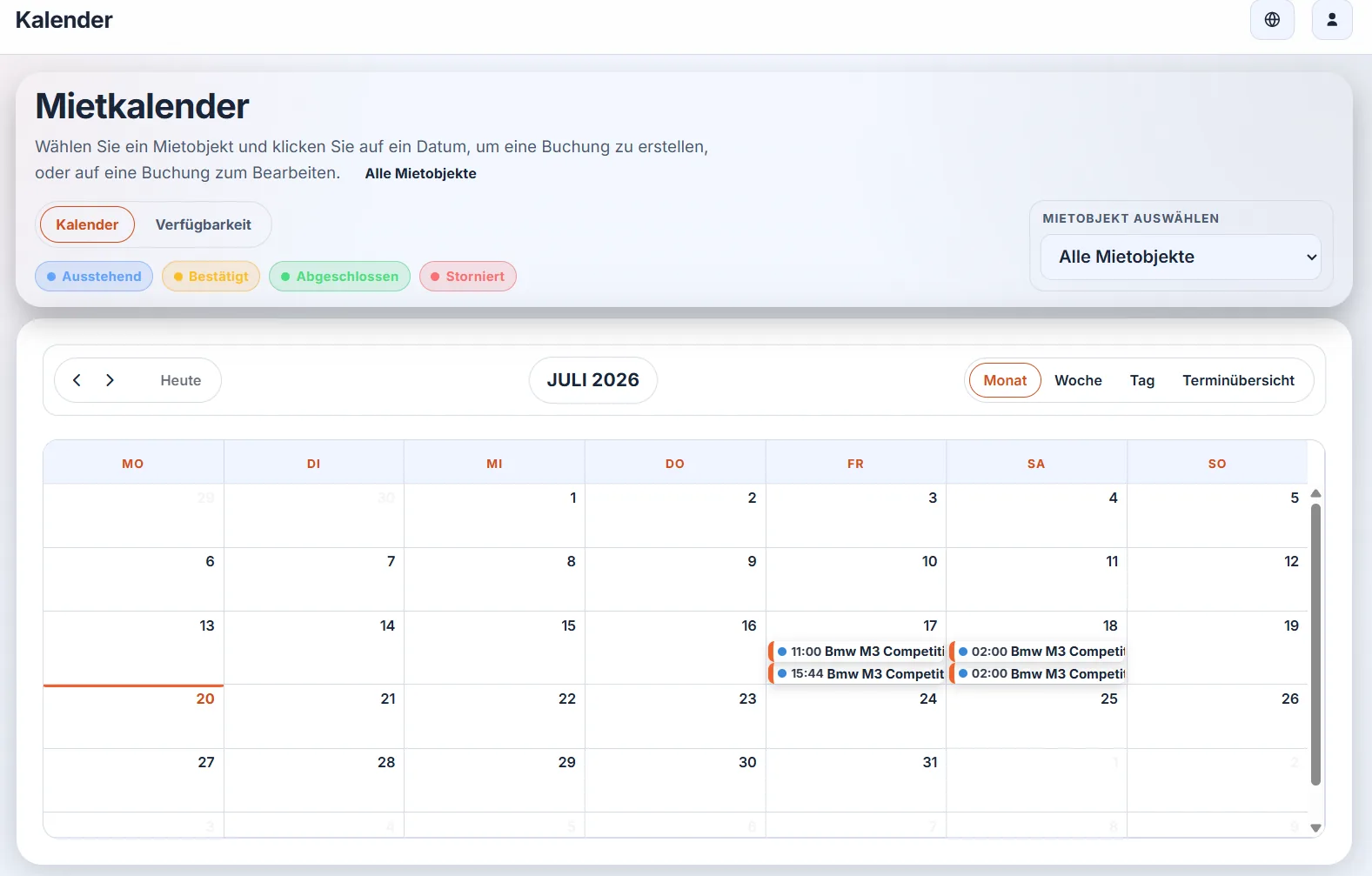The height and width of the screenshot is (876, 1372).
Task: Open the language globe icon
Action: click(1272, 19)
